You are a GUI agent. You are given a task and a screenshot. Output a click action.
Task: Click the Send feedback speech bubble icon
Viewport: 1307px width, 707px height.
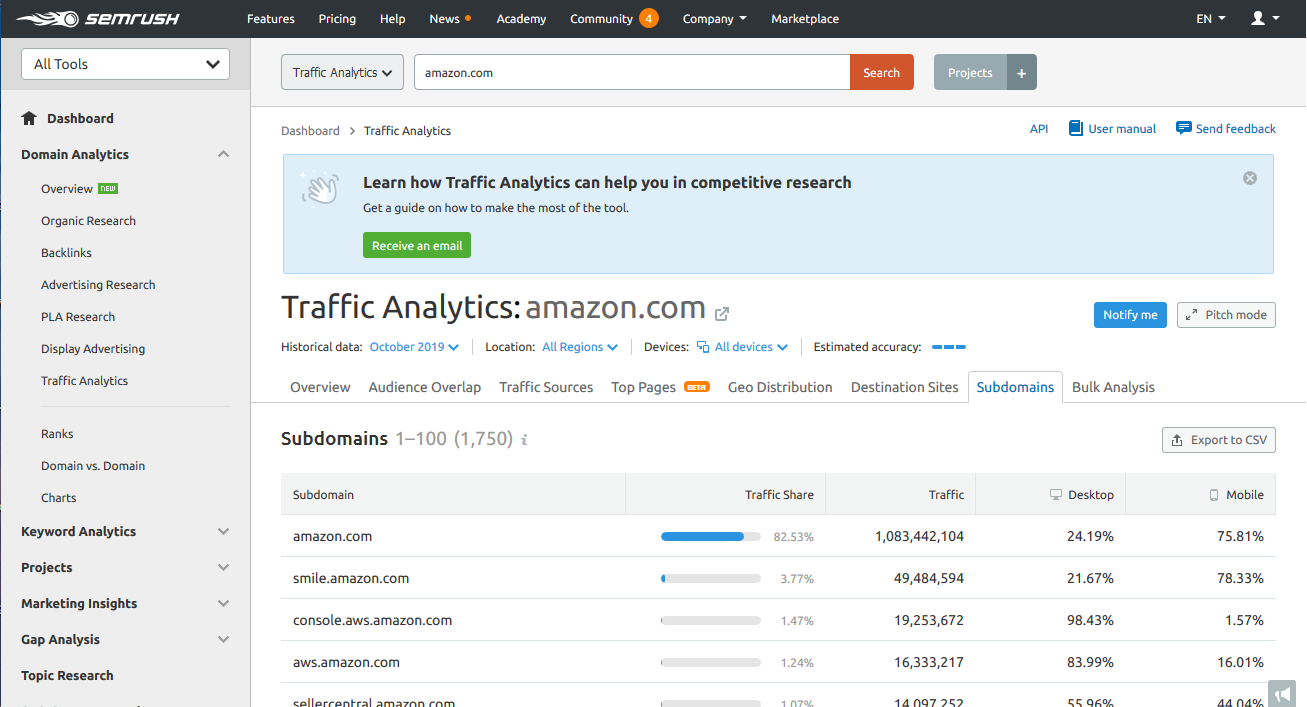[x=1184, y=128]
